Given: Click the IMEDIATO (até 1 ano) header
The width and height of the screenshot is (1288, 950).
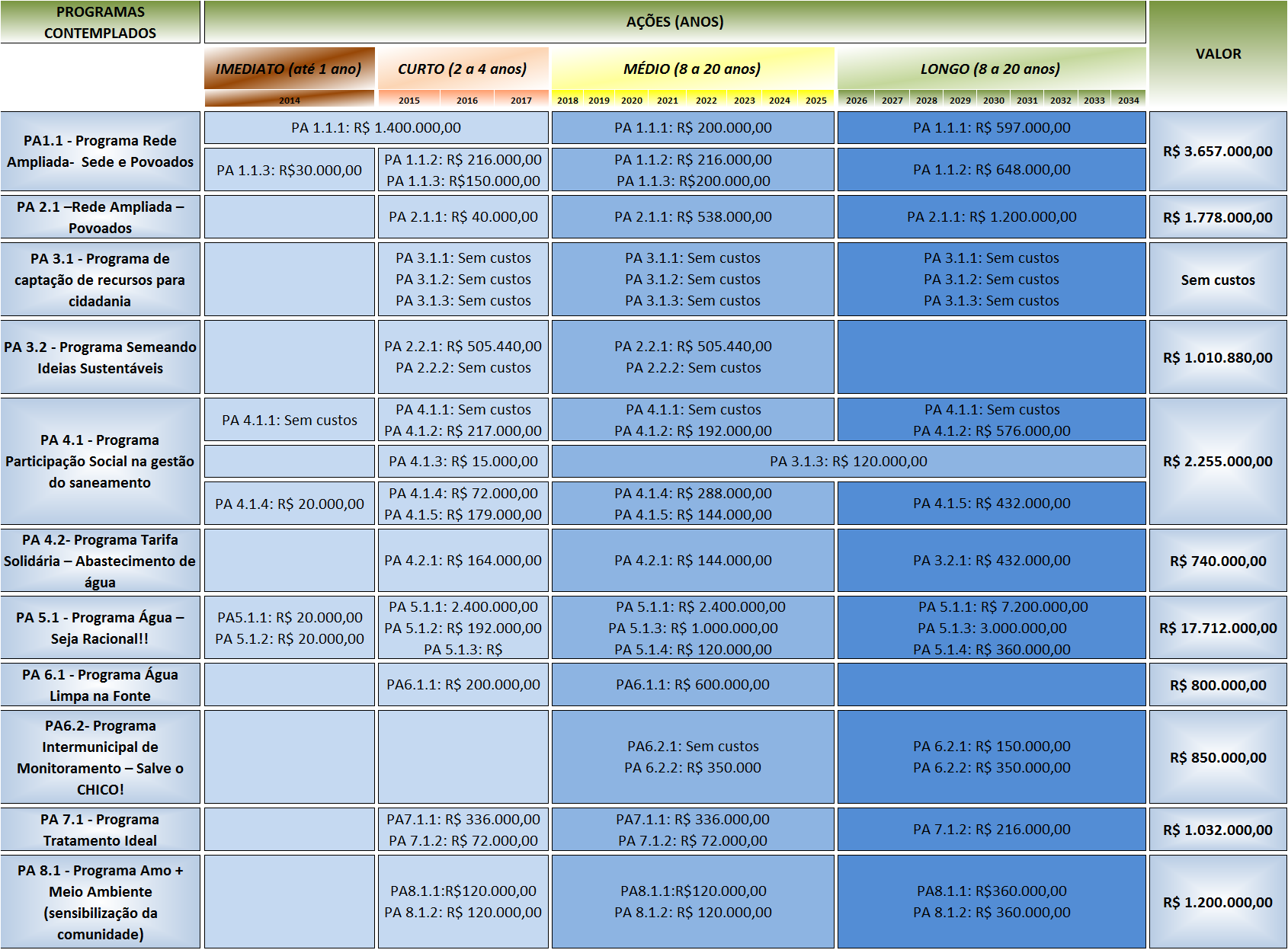Looking at the screenshot, I should coord(289,69).
